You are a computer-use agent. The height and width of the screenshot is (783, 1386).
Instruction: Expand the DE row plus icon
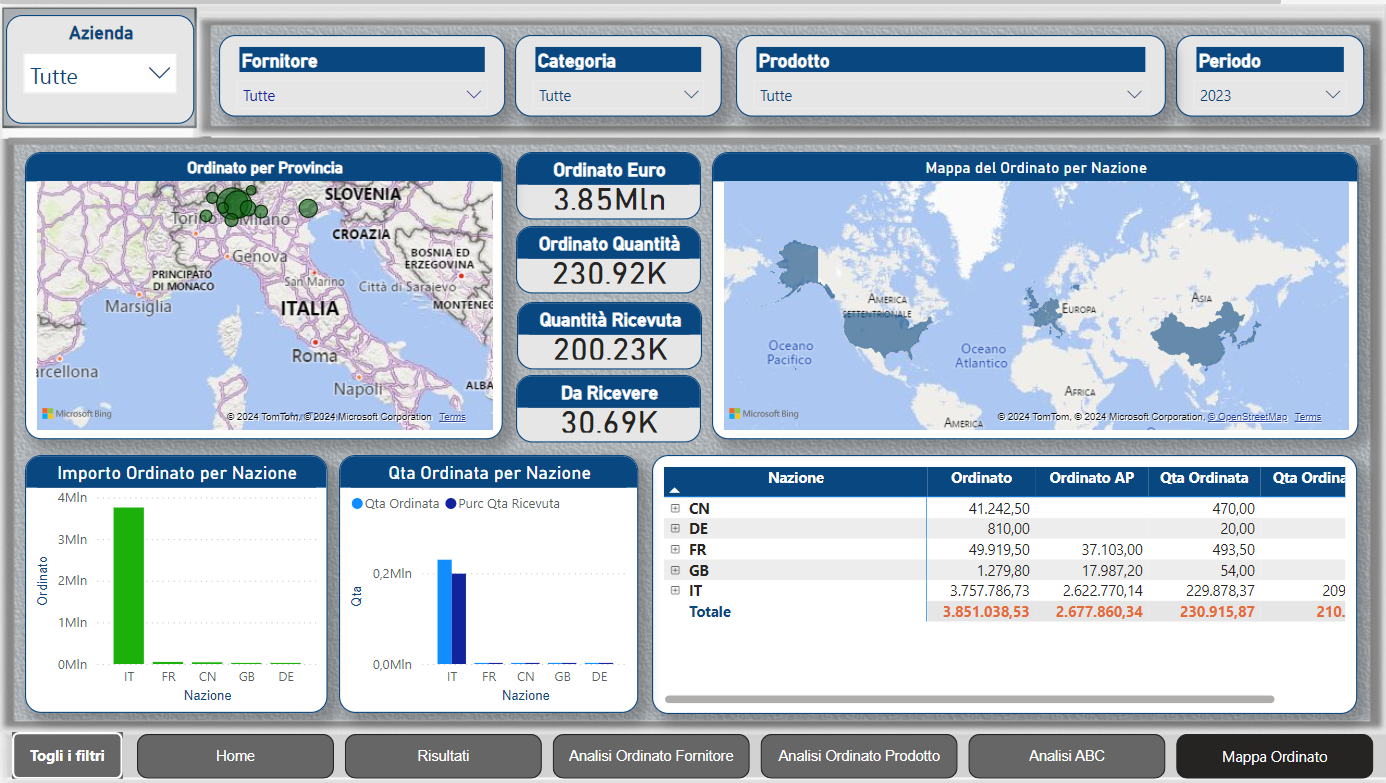(675, 529)
